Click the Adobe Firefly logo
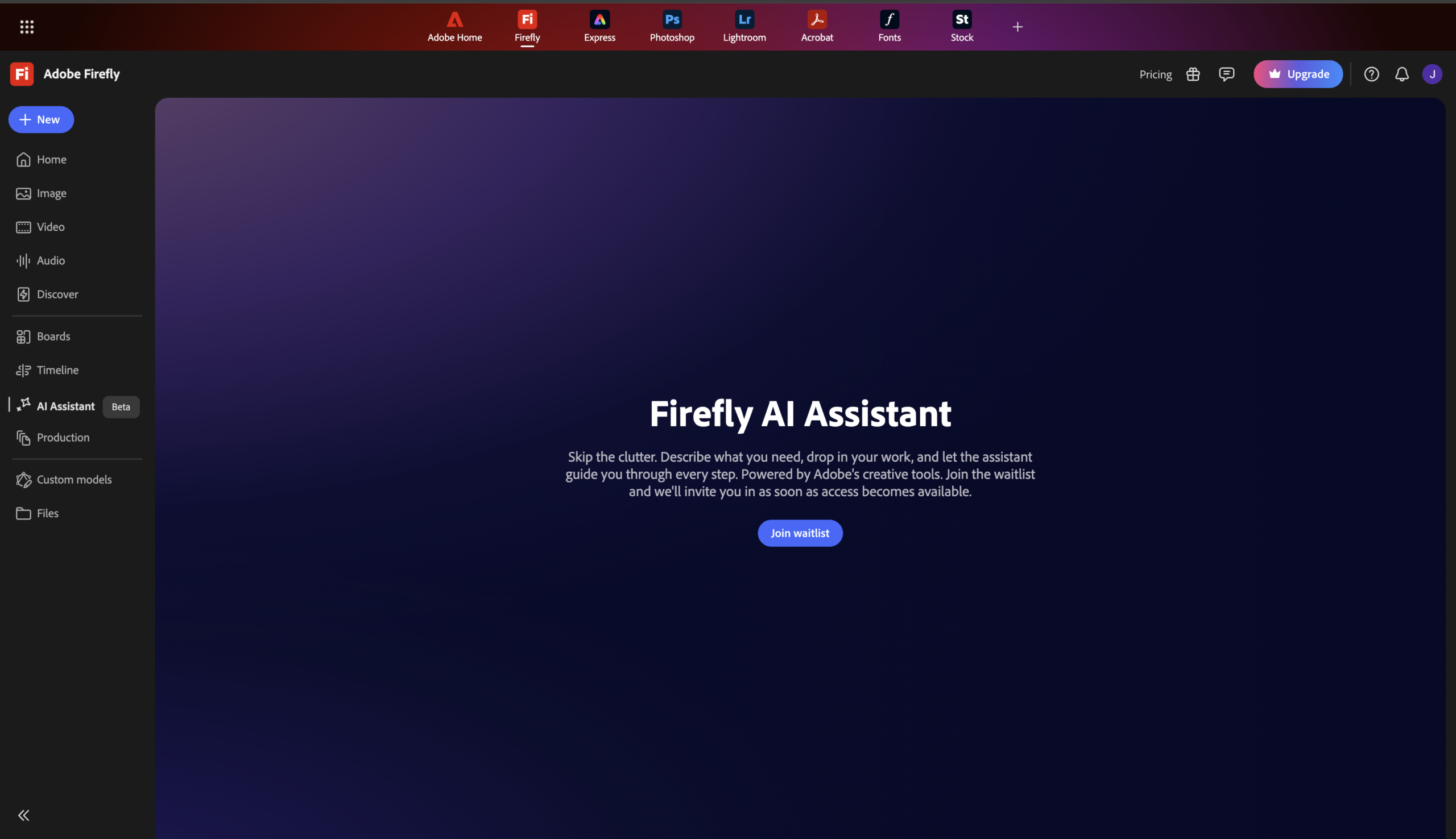Screen dimensions: 1456x839 tap(21, 74)
